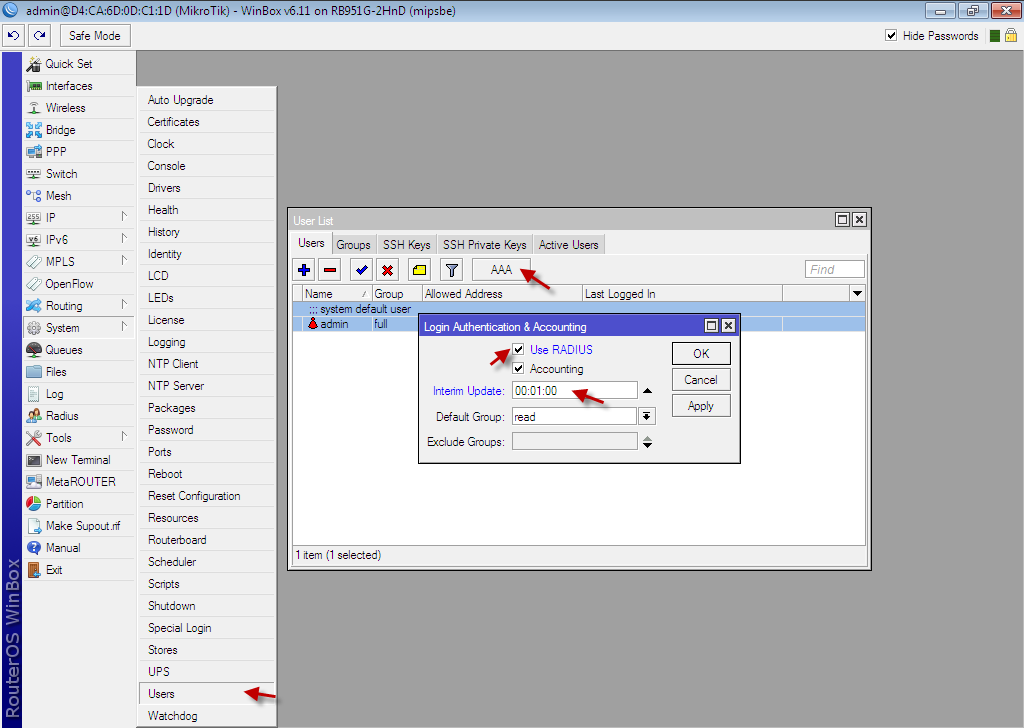Switch to the SSH Keys tab
This screenshot has width=1024, height=728.
click(x=406, y=245)
